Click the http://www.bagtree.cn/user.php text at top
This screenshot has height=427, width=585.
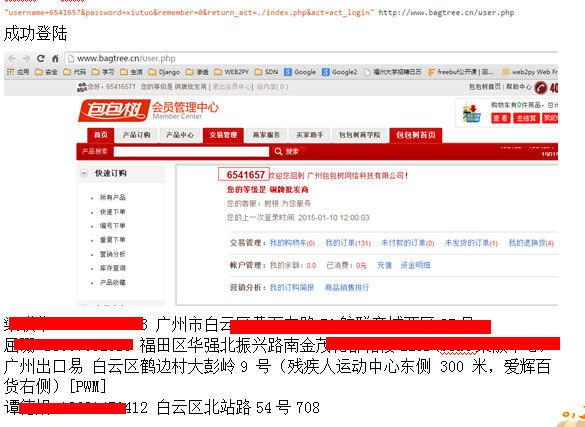(x=446, y=13)
